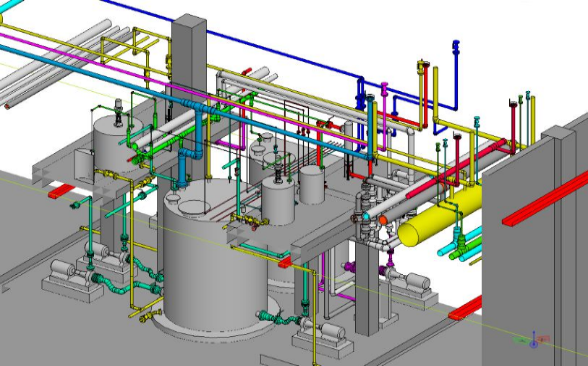Select the front-left pump motor on its base
588x366 pixels.
point(63,268)
